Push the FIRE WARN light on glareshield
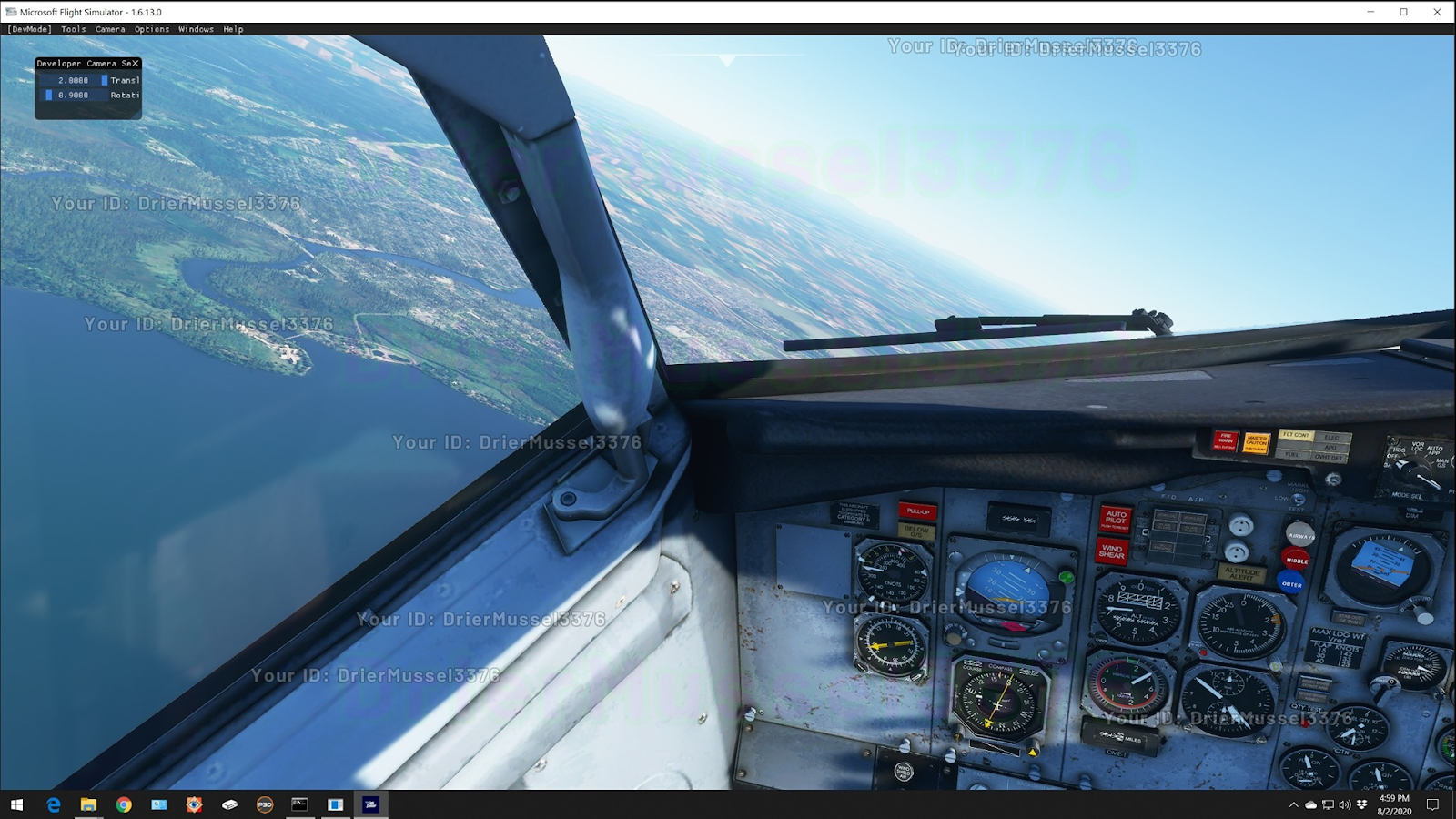The width and height of the screenshot is (1456, 819). coord(1226,441)
